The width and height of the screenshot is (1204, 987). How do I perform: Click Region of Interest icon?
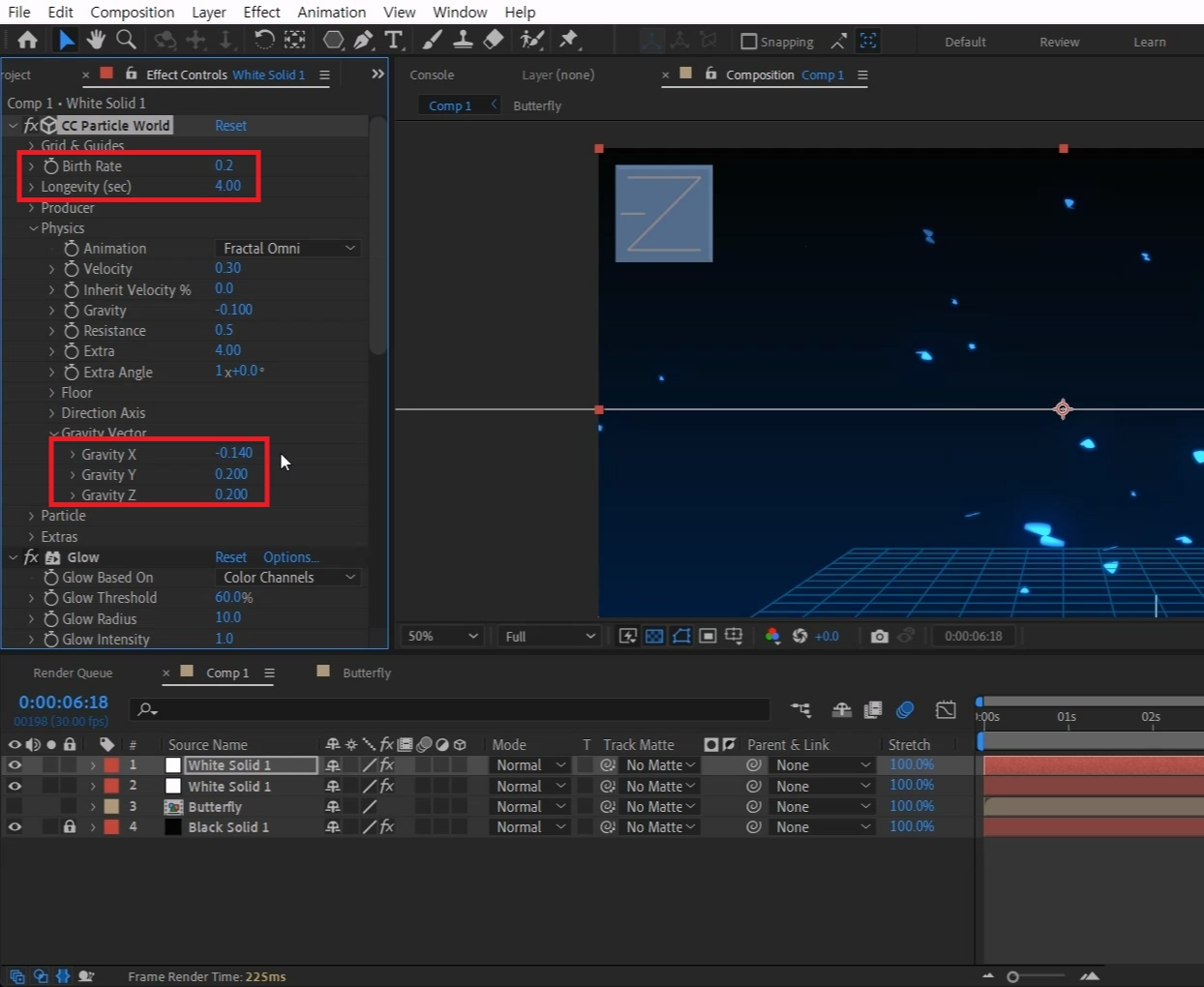707,636
